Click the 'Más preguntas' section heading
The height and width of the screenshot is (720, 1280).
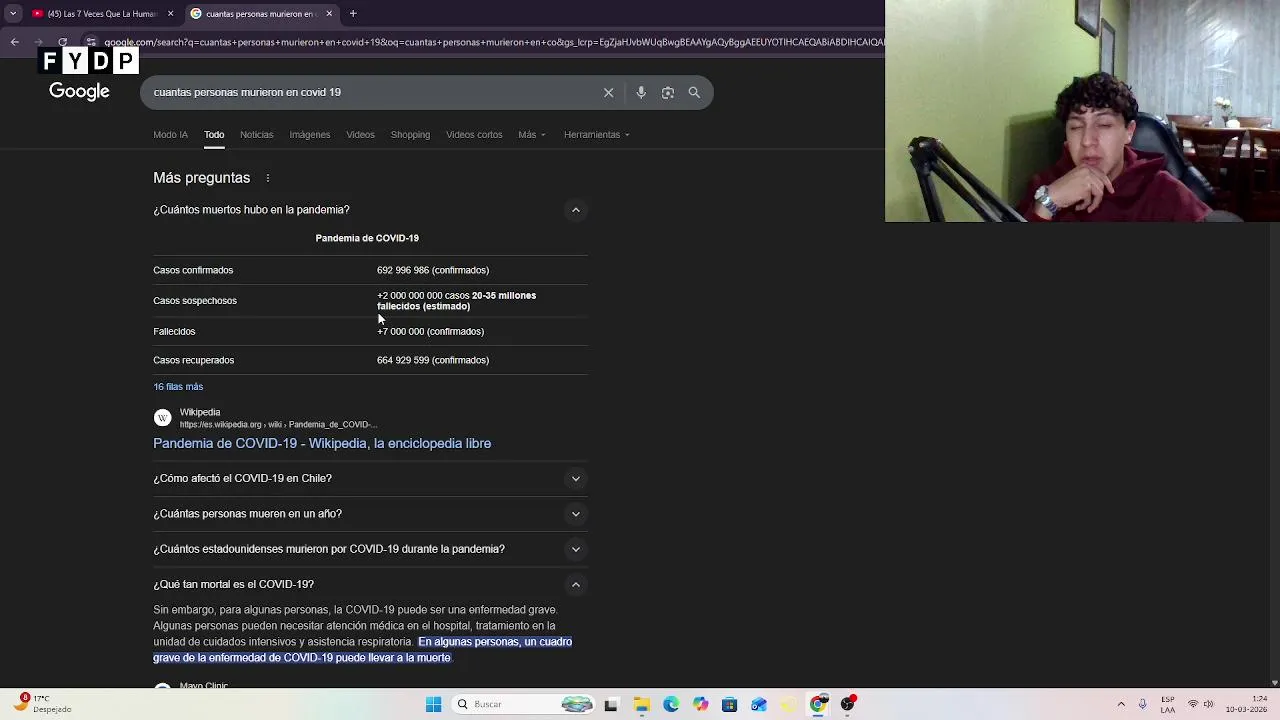201,178
